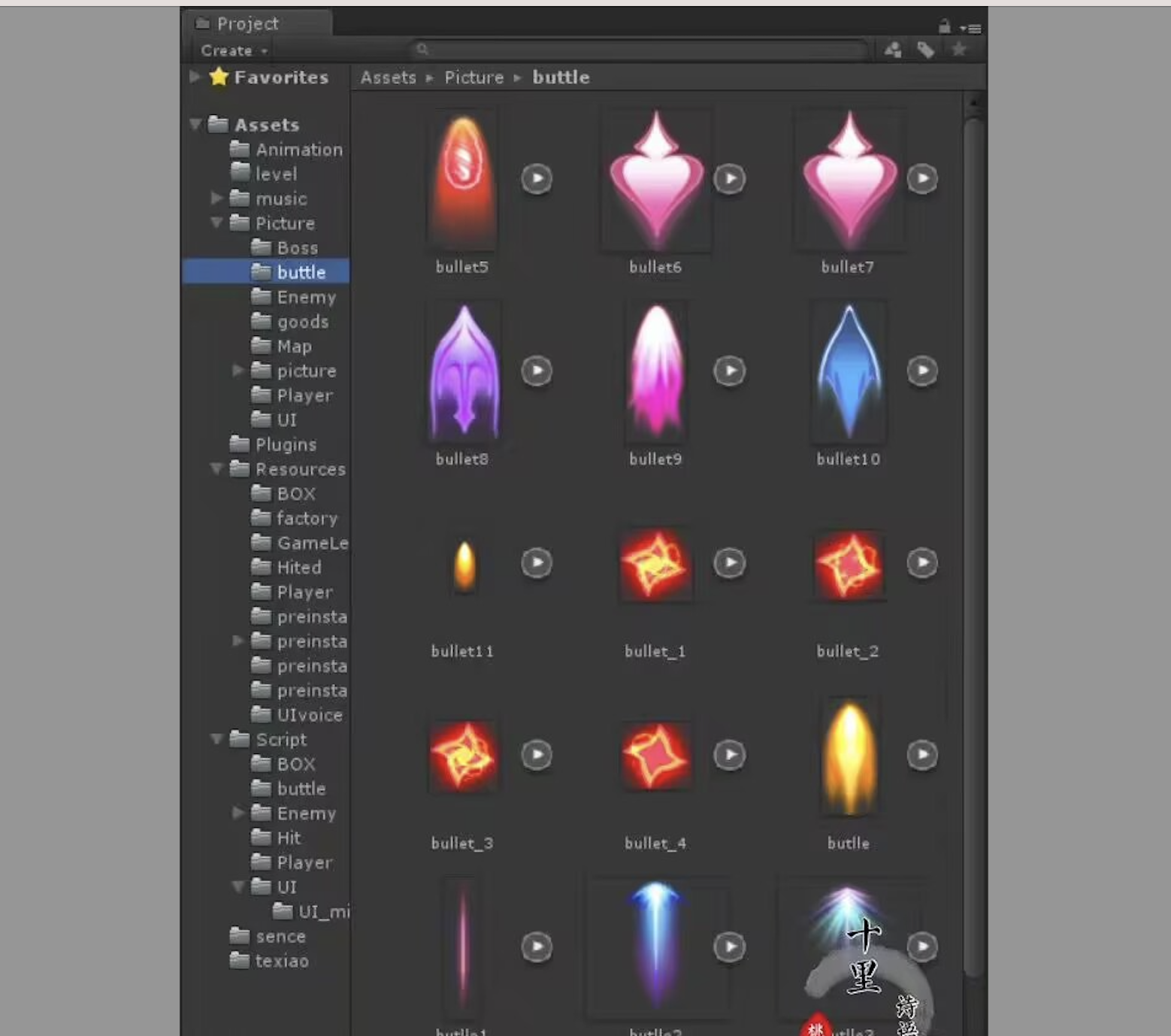
Task: Select the bullet9 thumbnail
Action: pos(655,370)
